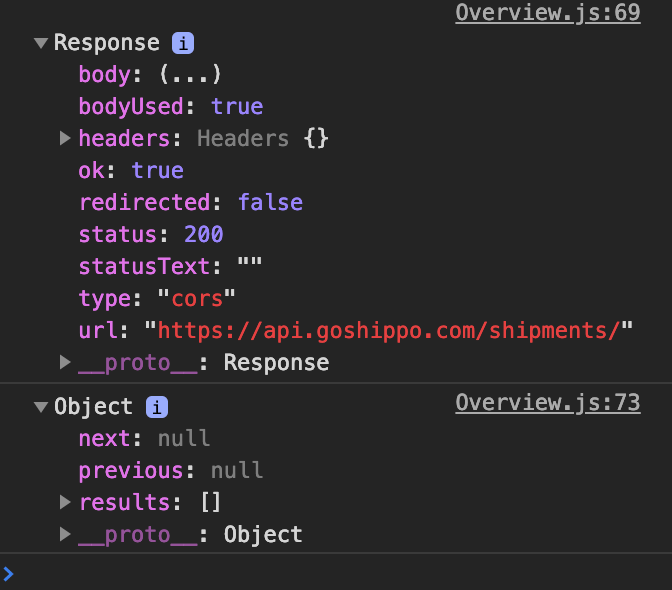Open the Overview.js:73 source link
The height and width of the screenshot is (590, 672).
click(x=547, y=402)
